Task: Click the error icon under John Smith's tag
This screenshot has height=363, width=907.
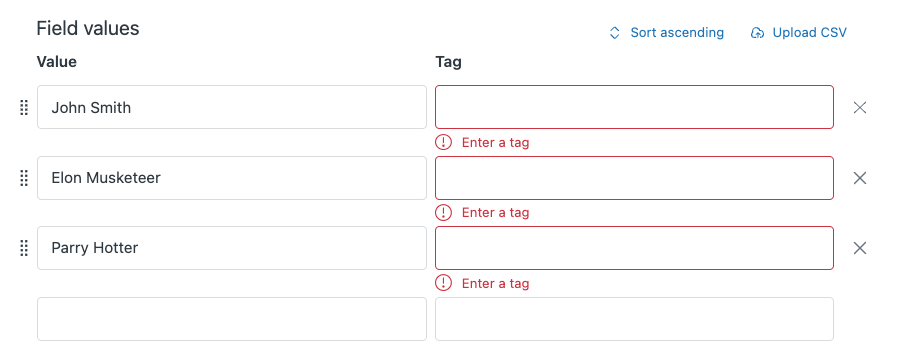Action: [x=443, y=142]
